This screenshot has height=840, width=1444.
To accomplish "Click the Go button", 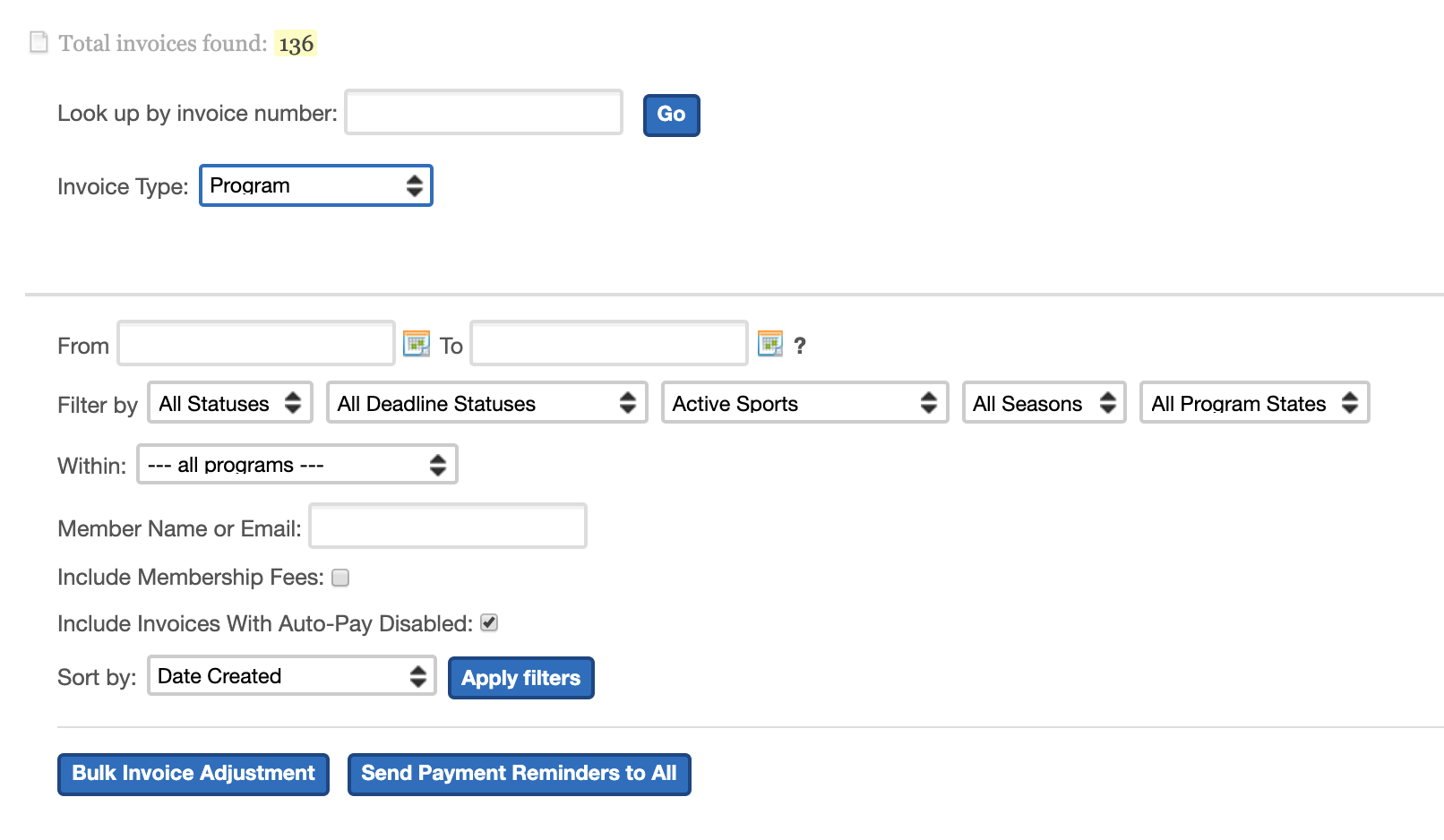I will point(670,114).
